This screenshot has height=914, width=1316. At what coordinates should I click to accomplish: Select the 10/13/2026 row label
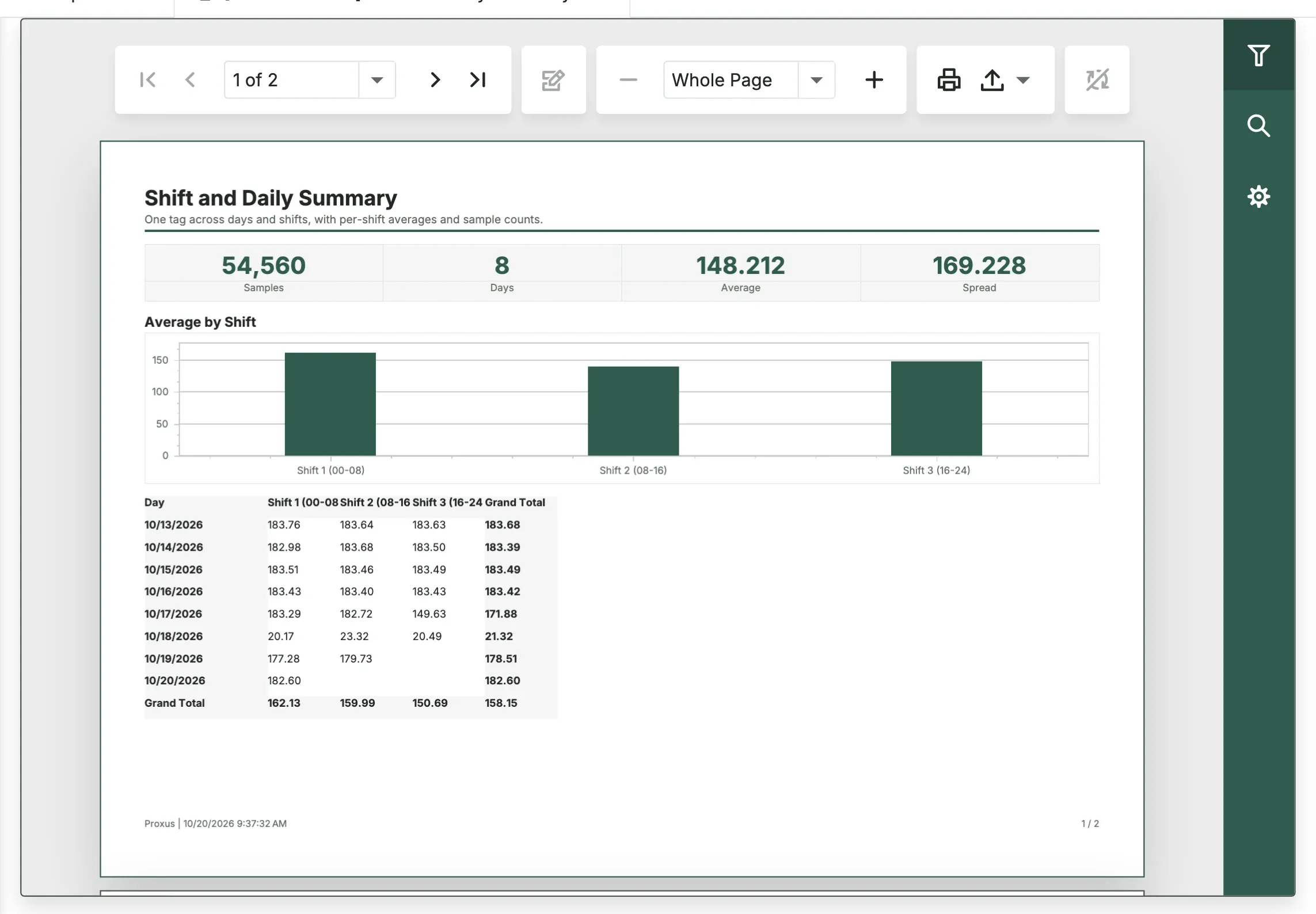(173, 525)
